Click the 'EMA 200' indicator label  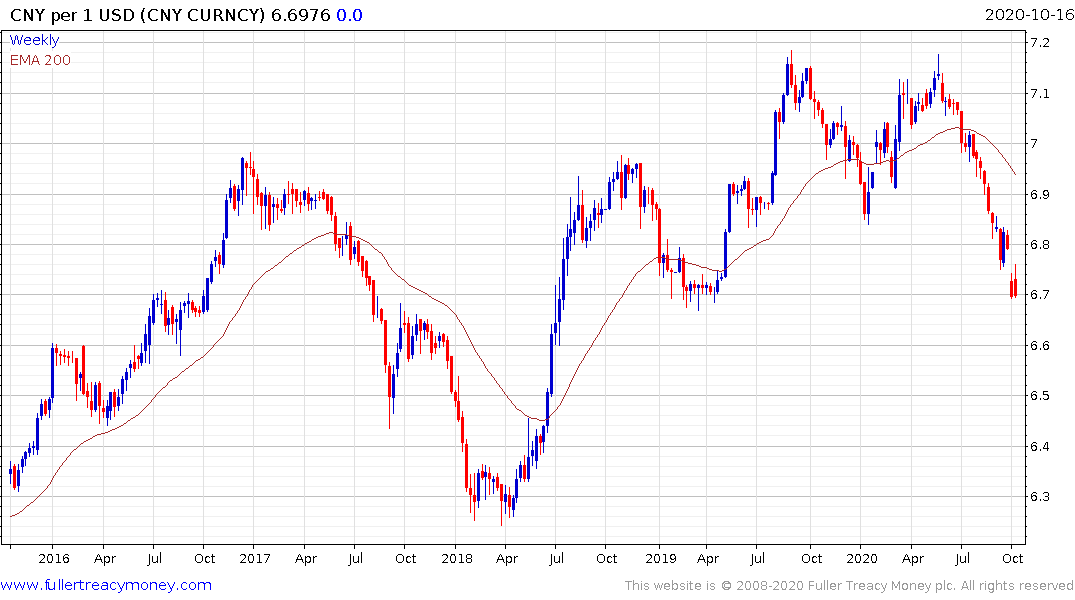(40, 60)
